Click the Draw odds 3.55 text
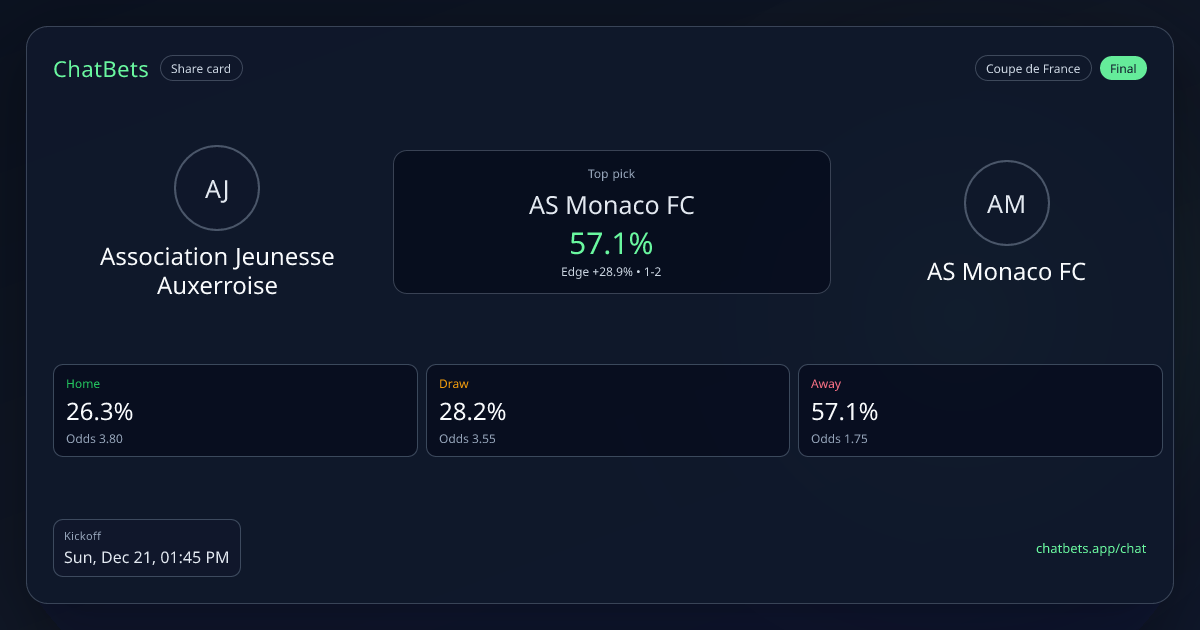 [x=467, y=439]
